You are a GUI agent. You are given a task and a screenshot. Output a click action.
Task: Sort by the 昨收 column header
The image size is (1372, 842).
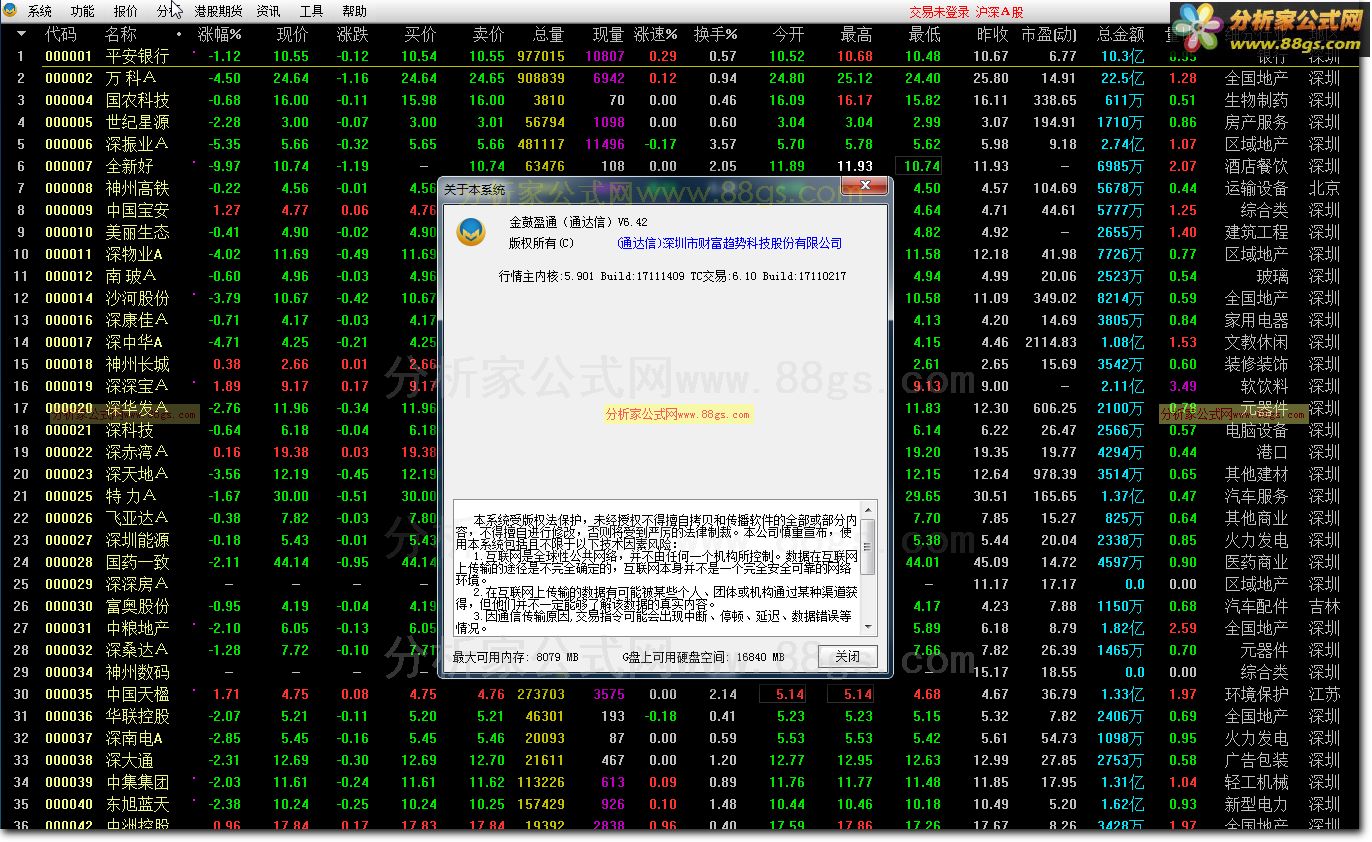point(992,34)
